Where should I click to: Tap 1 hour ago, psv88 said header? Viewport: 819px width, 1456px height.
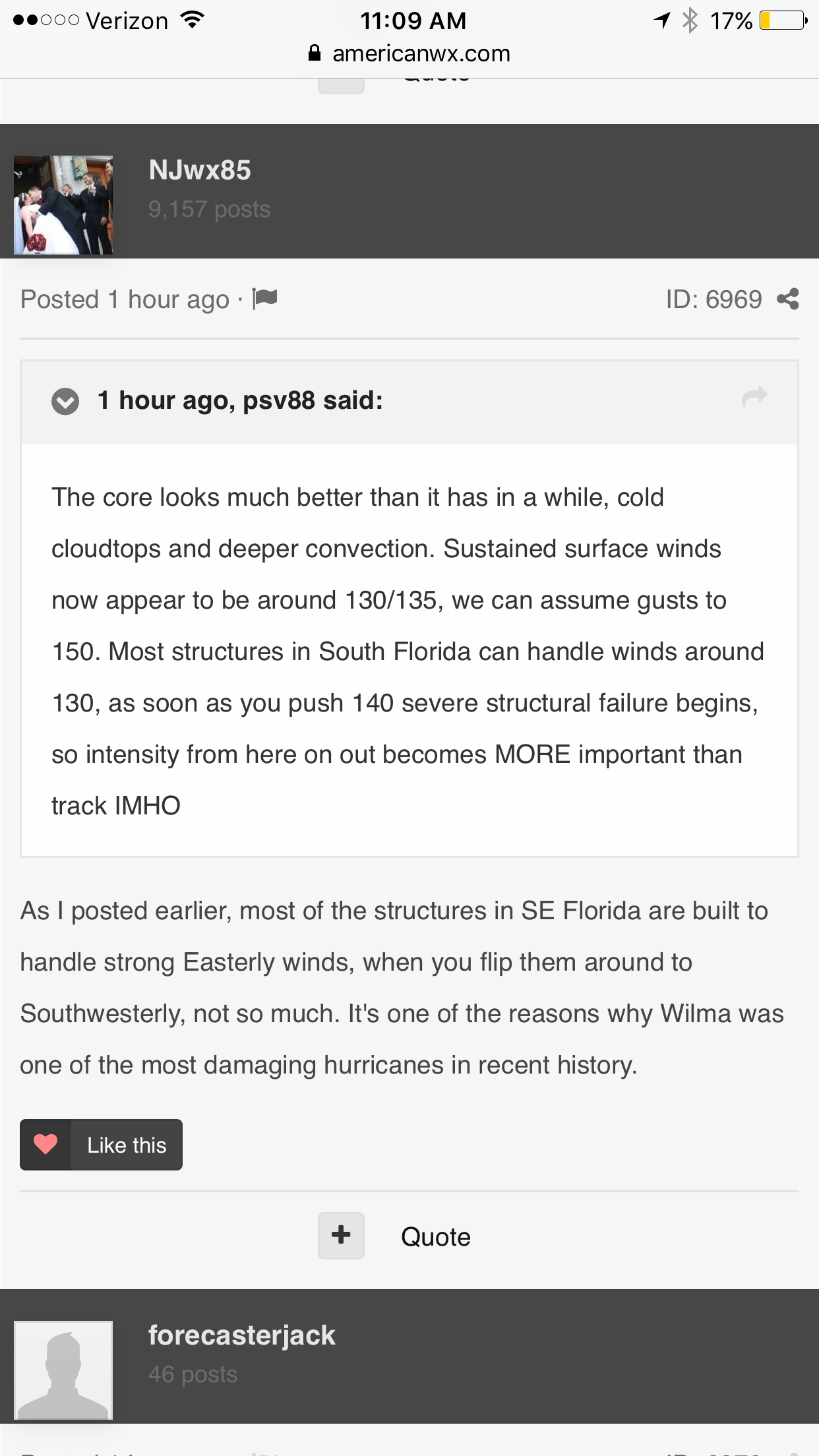pyautogui.click(x=240, y=400)
